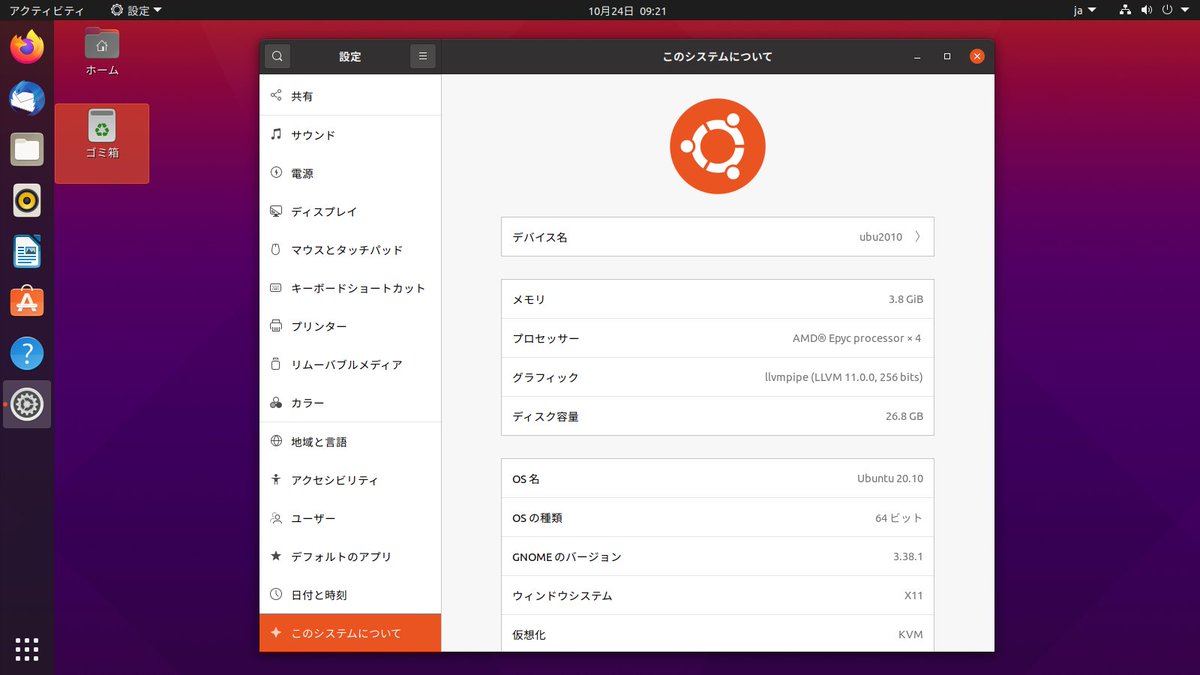This screenshot has height=675, width=1200.
Task: Click the 26.8 GB disk capacity value
Action: (905, 416)
